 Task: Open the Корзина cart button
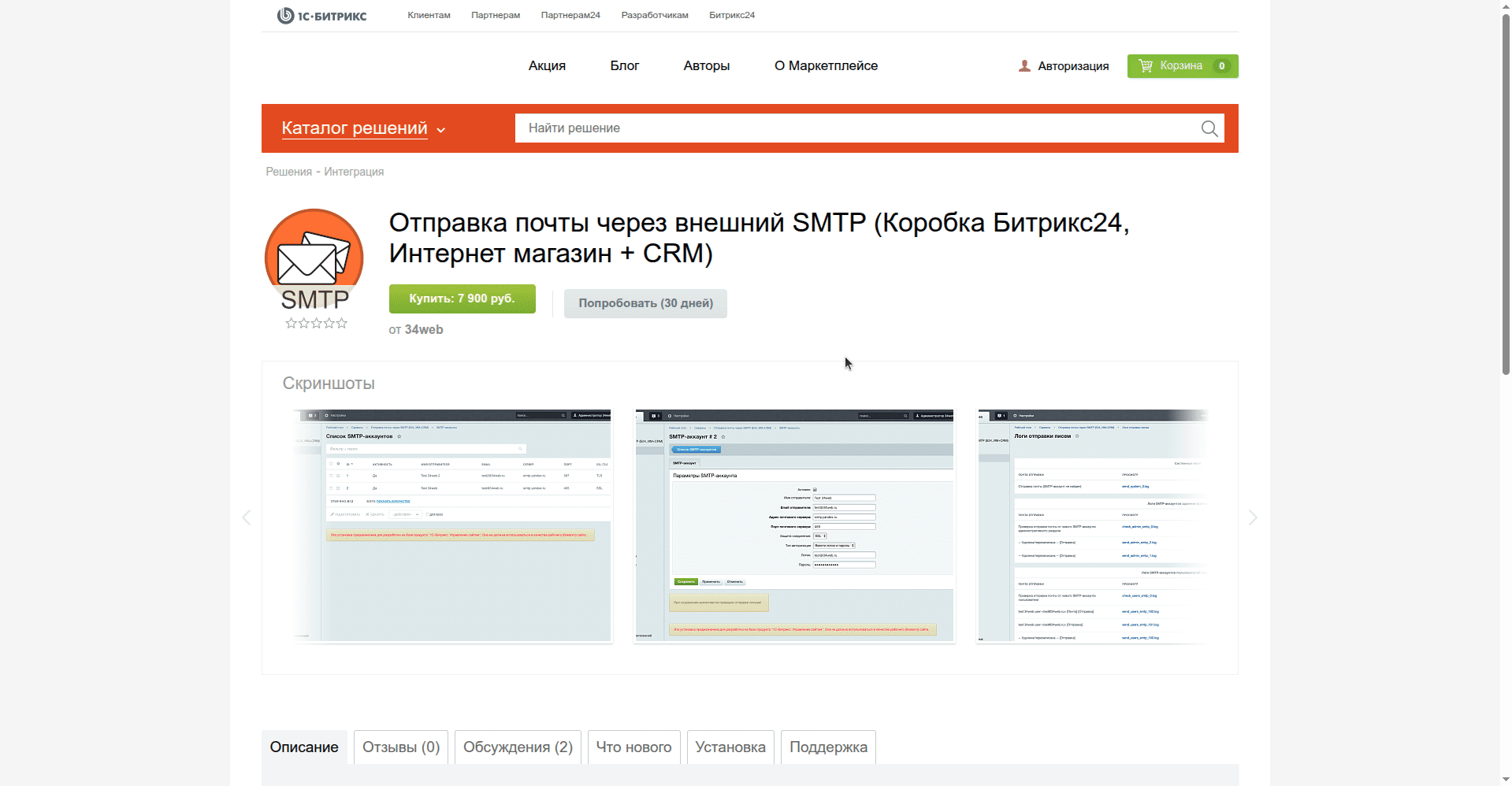pyautogui.click(x=1183, y=66)
